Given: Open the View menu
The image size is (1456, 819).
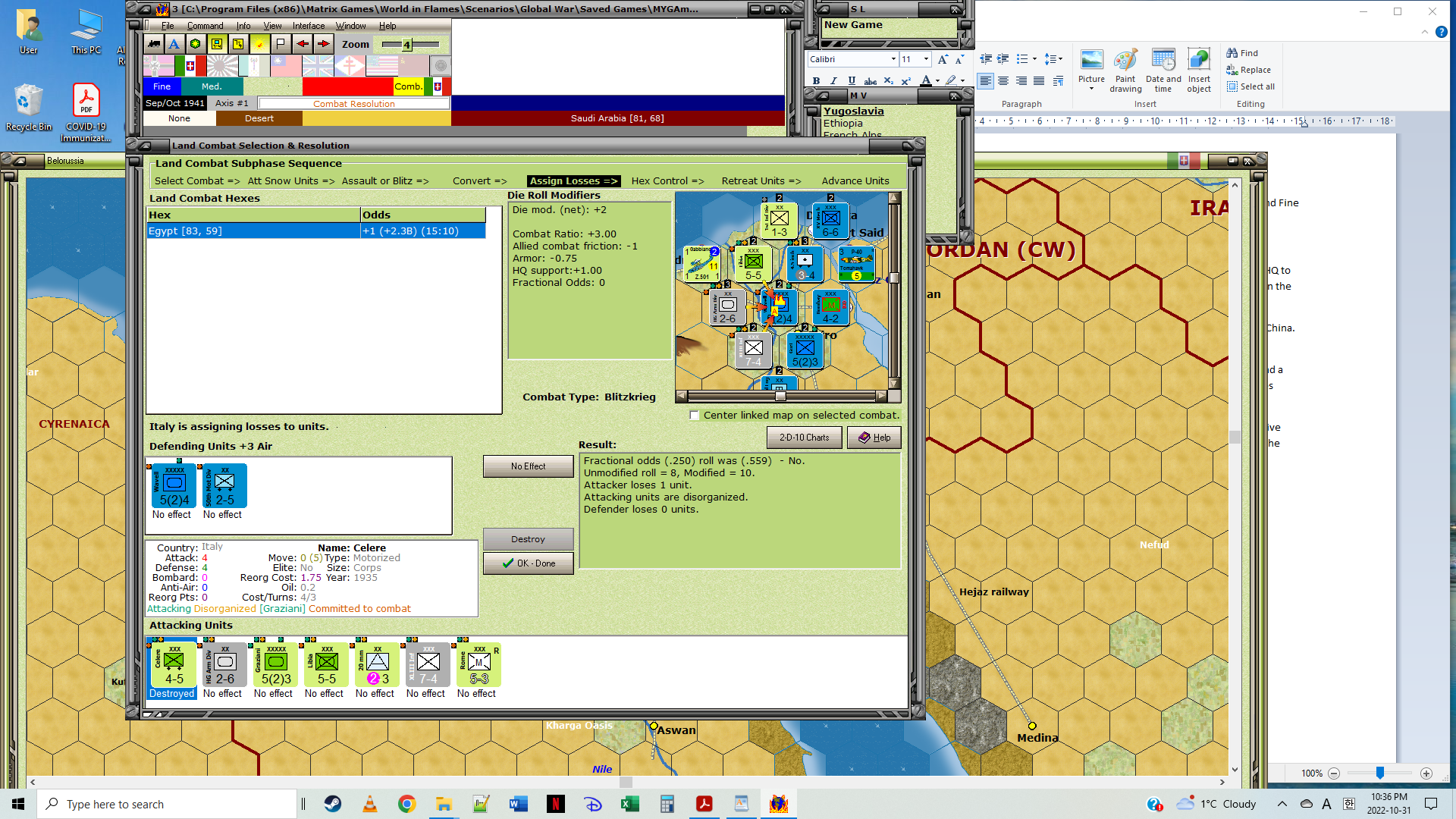Looking at the screenshot, I should coord(272,26).
